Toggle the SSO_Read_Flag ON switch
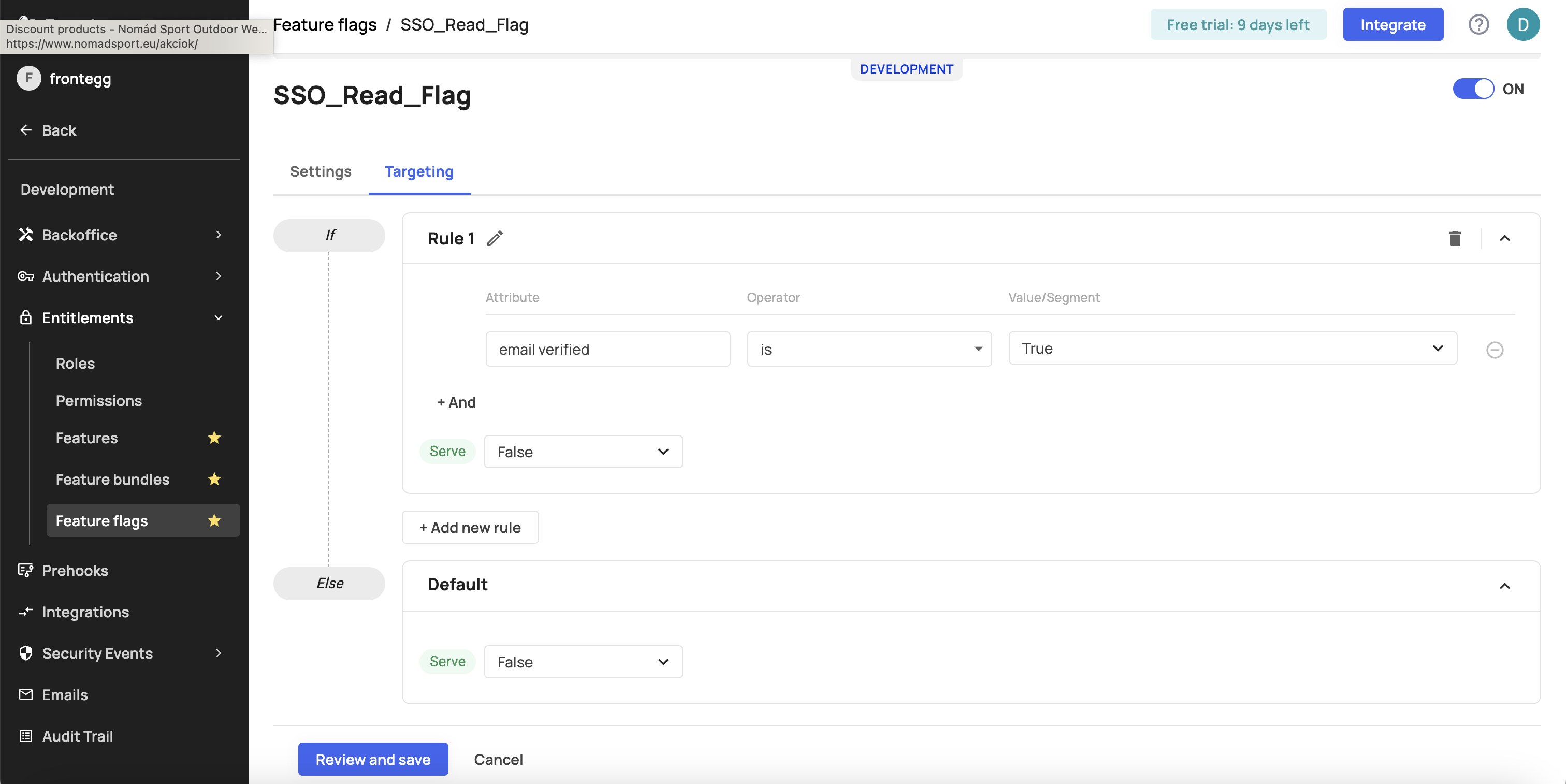Image resolution: width=1566 pixels, height=784 pixels. click(x=1473, y=89)
